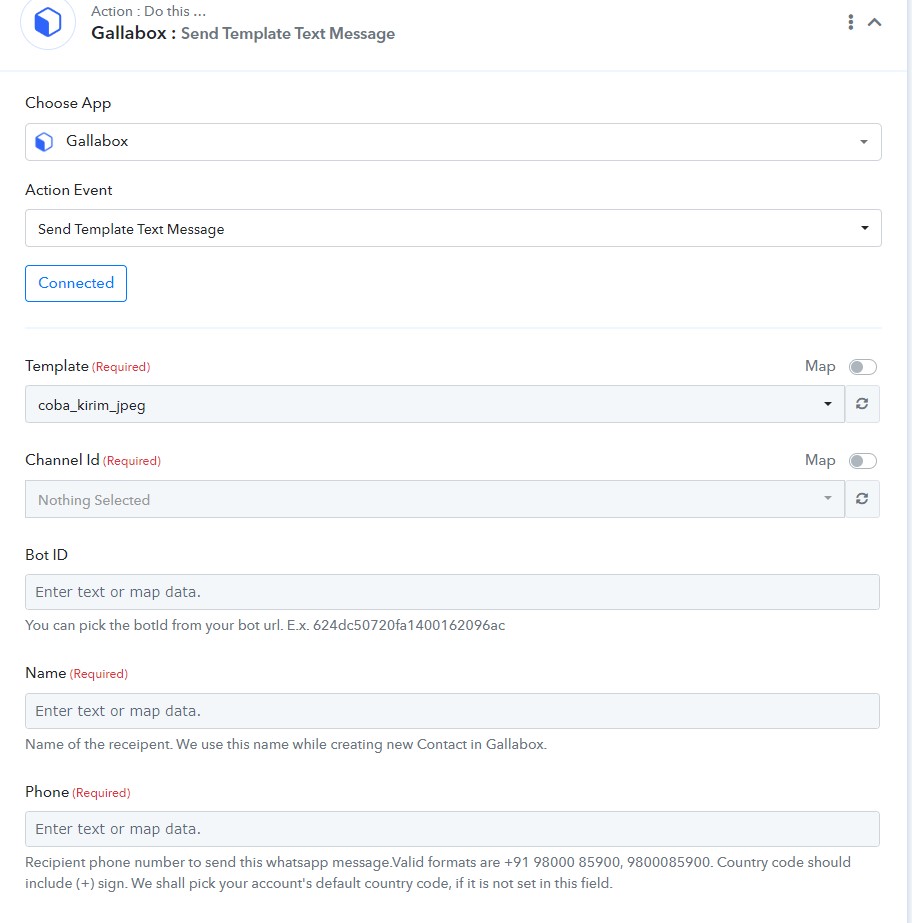Click the Name input field

(452, 711)
